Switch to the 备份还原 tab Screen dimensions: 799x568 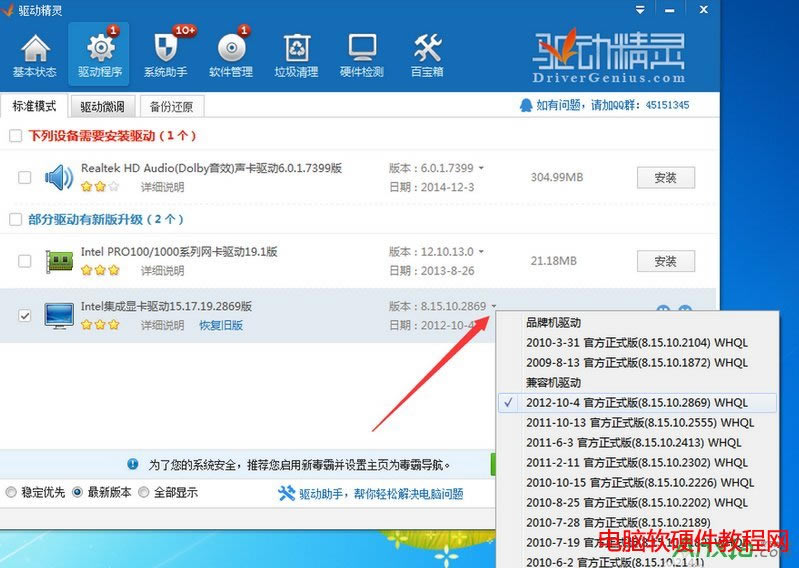[171, 107]
